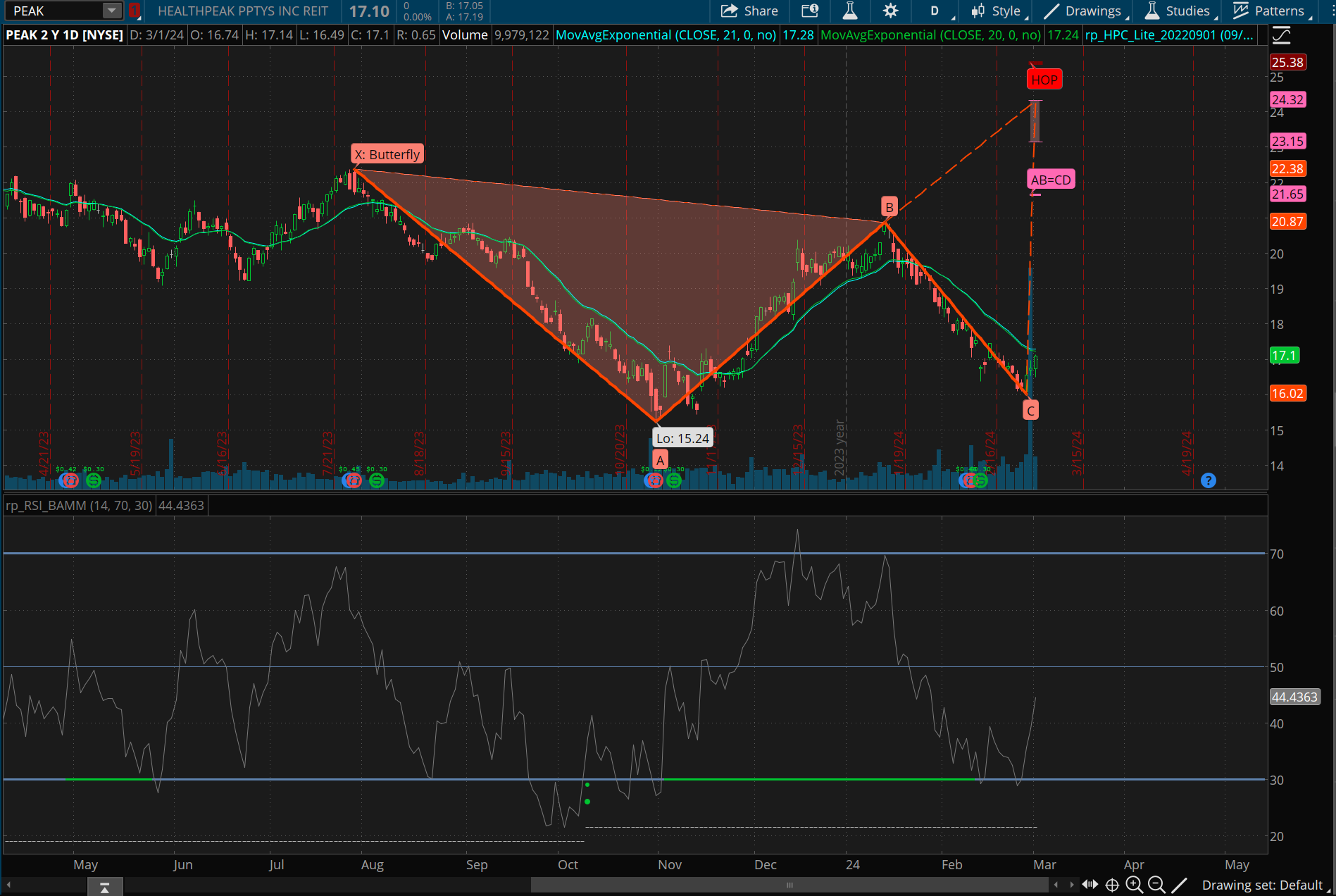The height and width of the screenshot is (896, 1336).
Task: Open the Share menu
Action: click(749, 11)
